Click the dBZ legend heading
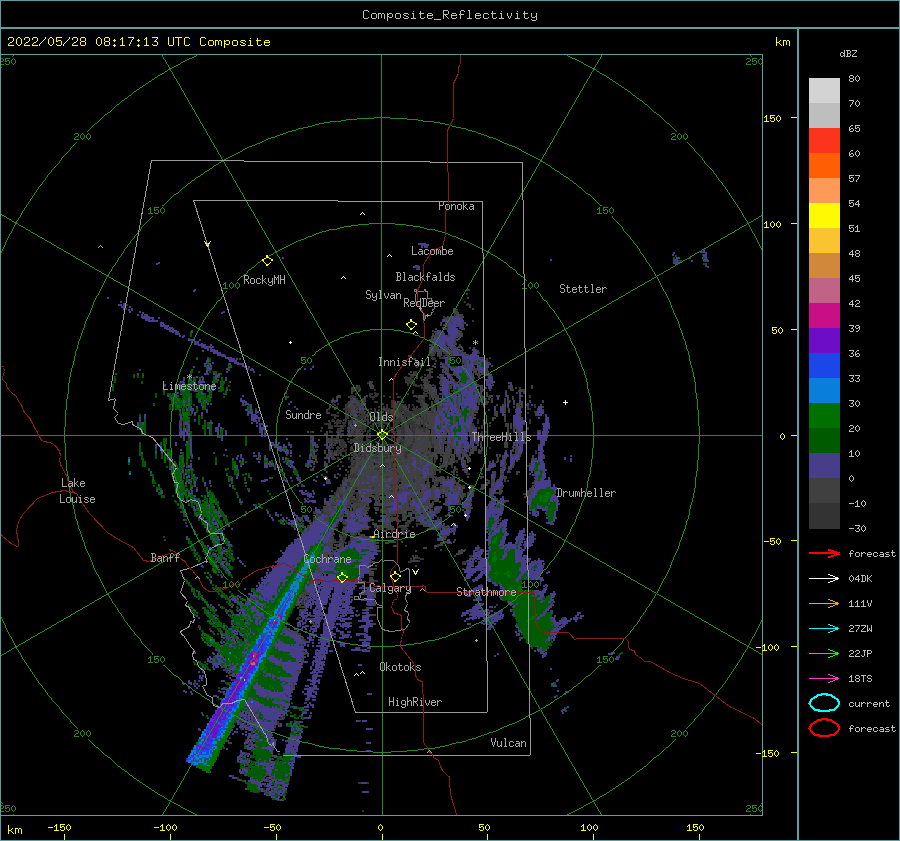 tap(848, 53)
